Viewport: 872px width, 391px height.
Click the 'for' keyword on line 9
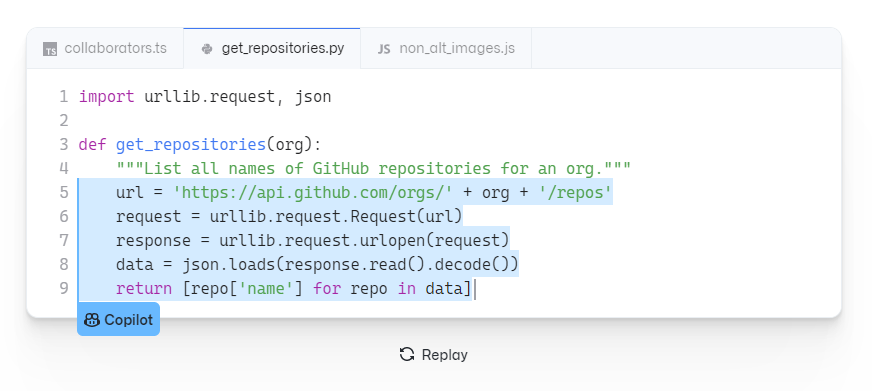(326, 288)
